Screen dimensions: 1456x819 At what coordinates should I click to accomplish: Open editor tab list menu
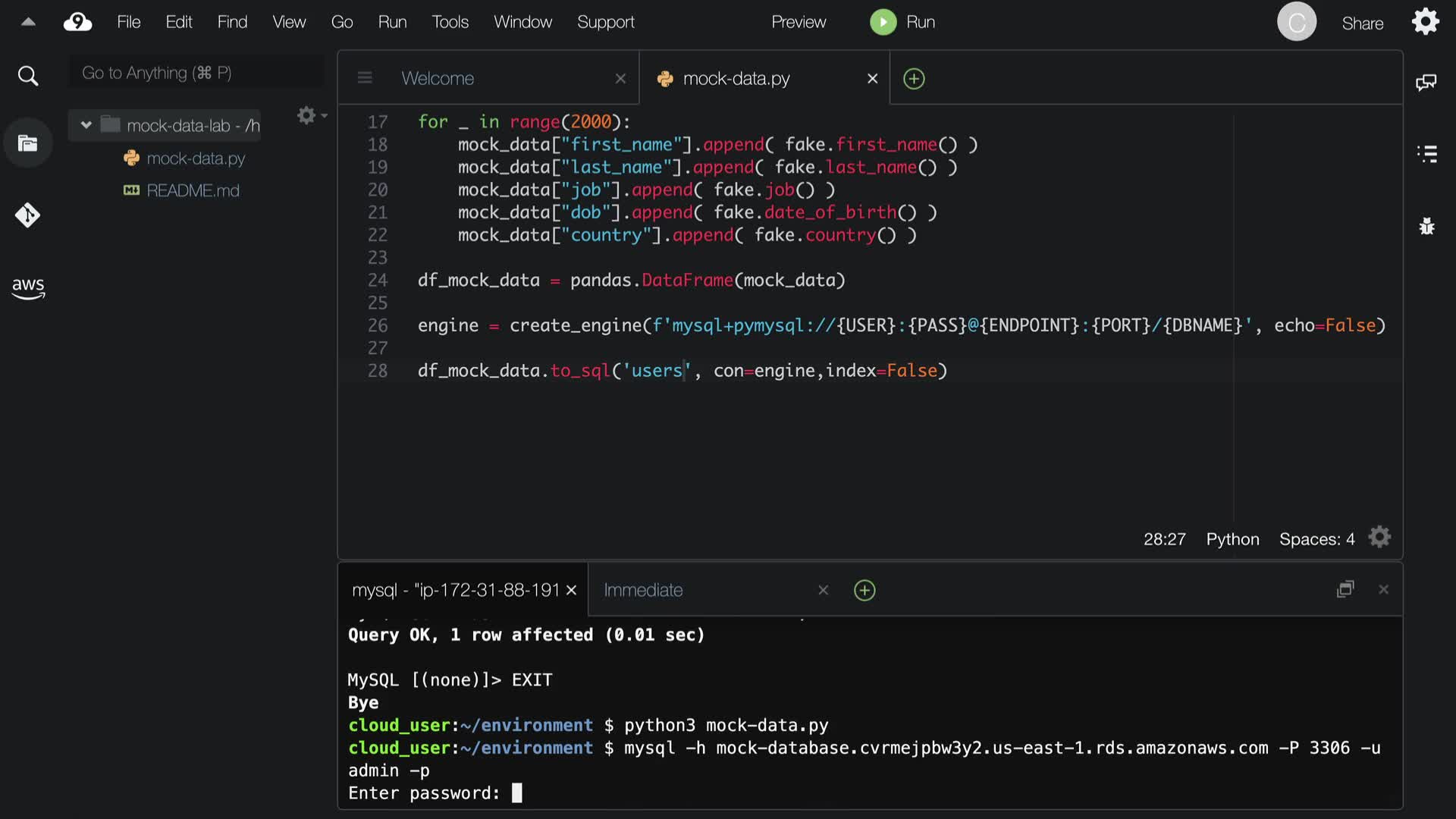coord(365,78)
